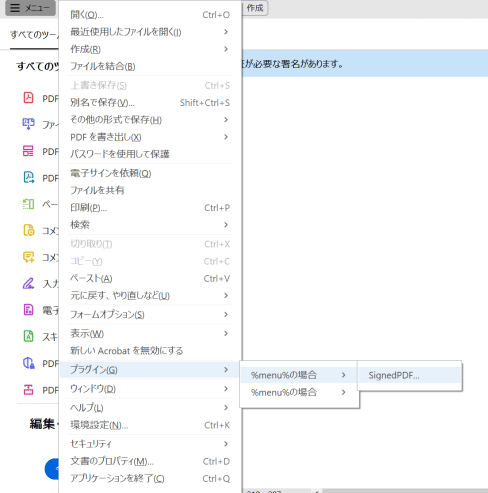Click the yellow speech bubble Add Comment icon

pos(29,257)
